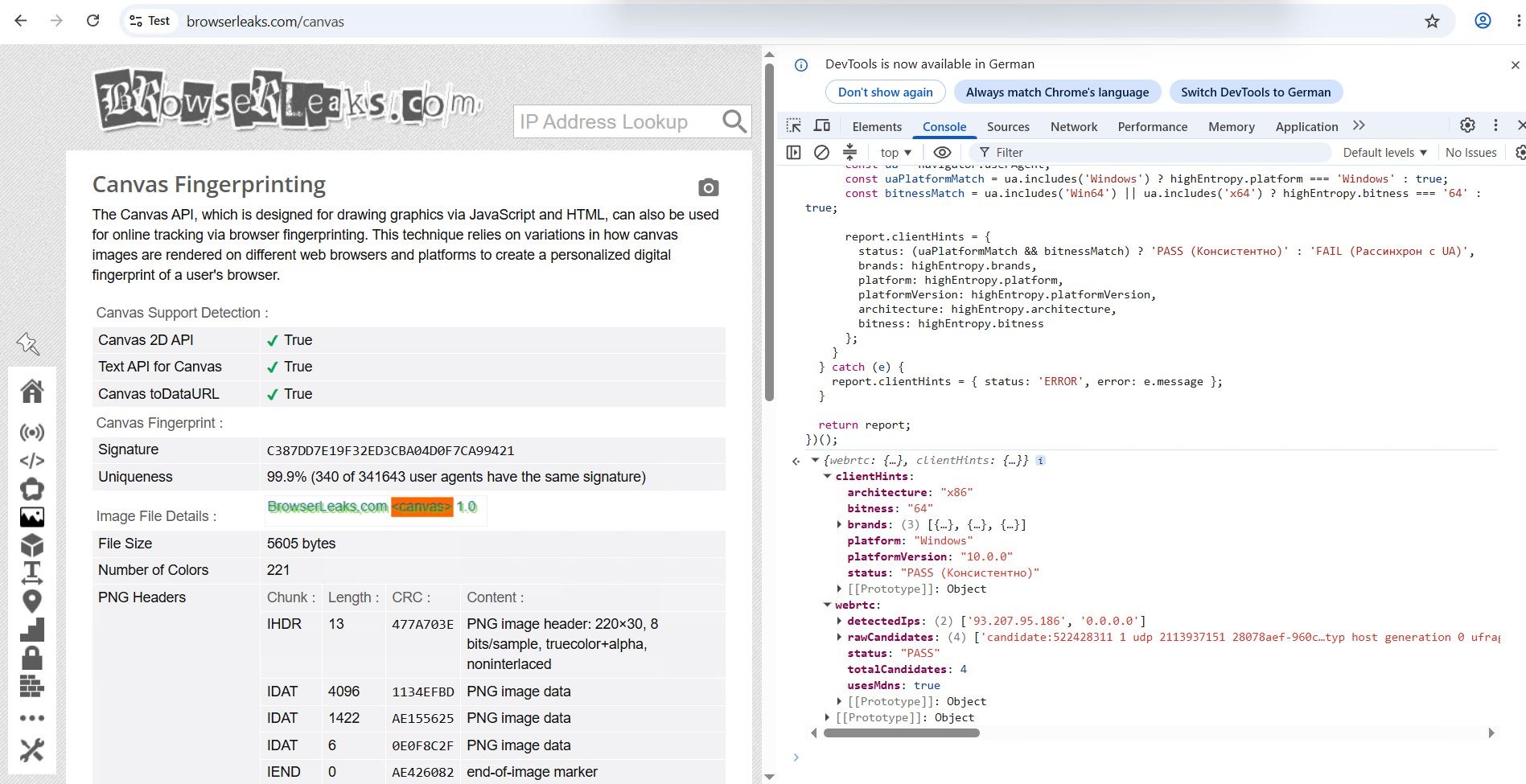Screen dimensions: 1526x784
Task: Switch to the Memory tab
Action: pos(1231,126)
